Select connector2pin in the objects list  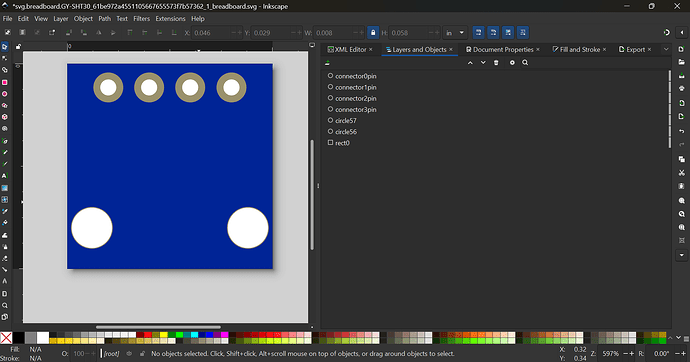(356, 99)
